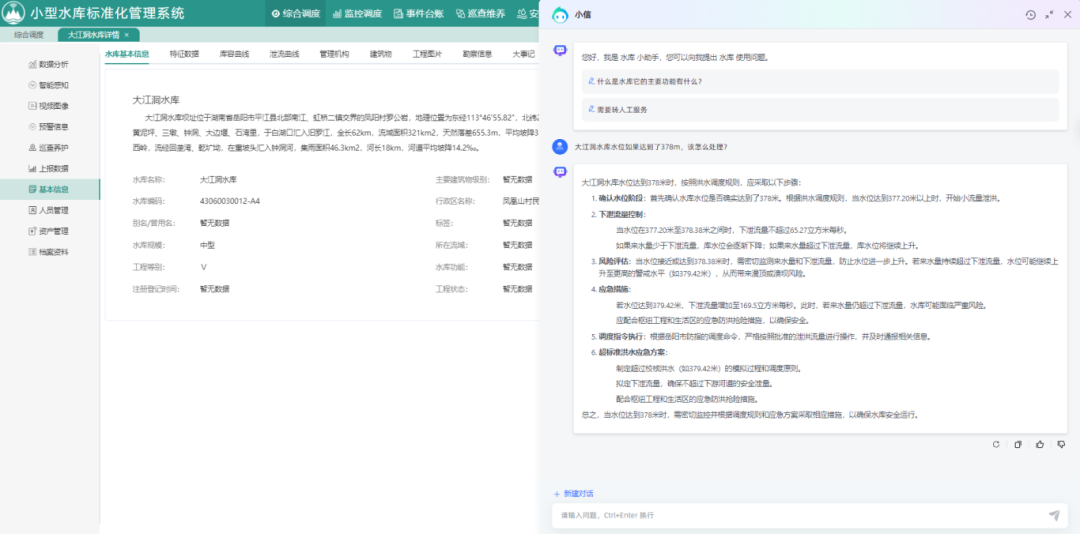Select the 管理机构 tab
Image resolution: width=1080 pixels, height=534 pixels.
334,53
